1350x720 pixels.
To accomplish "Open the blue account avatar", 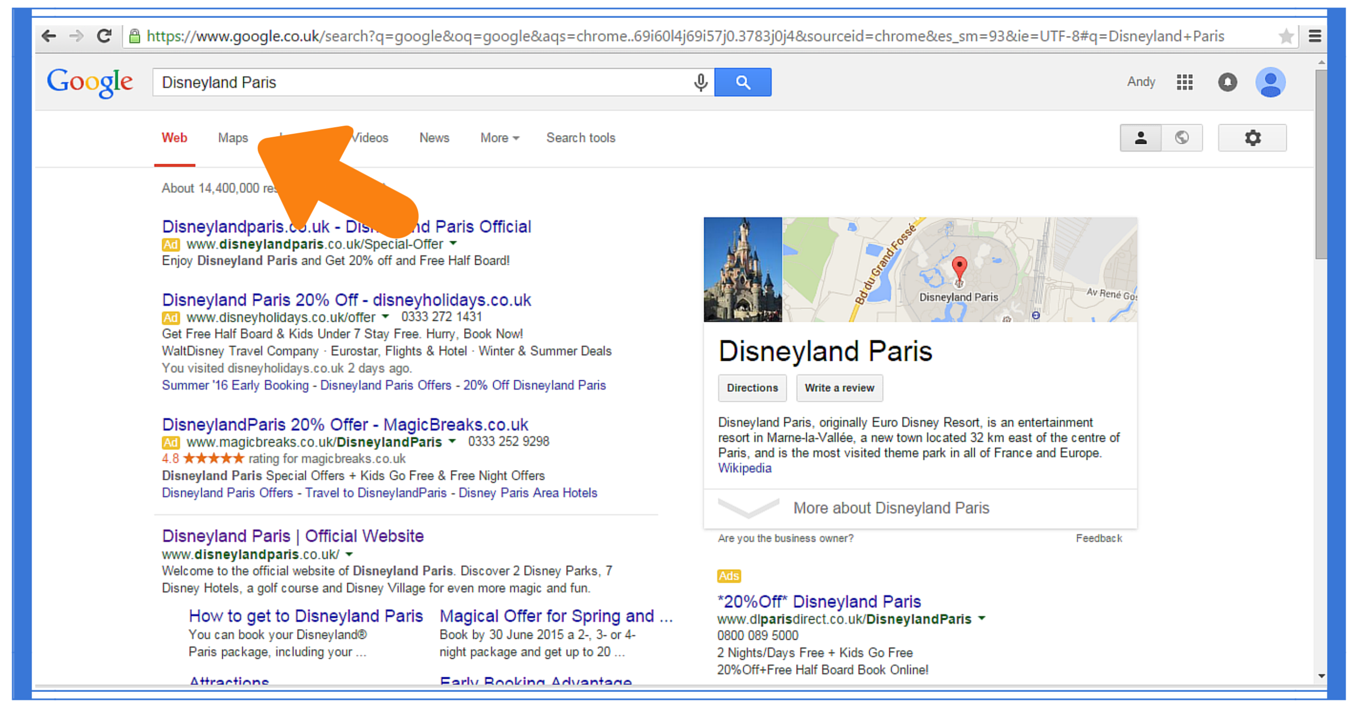I will [1270, 83].
